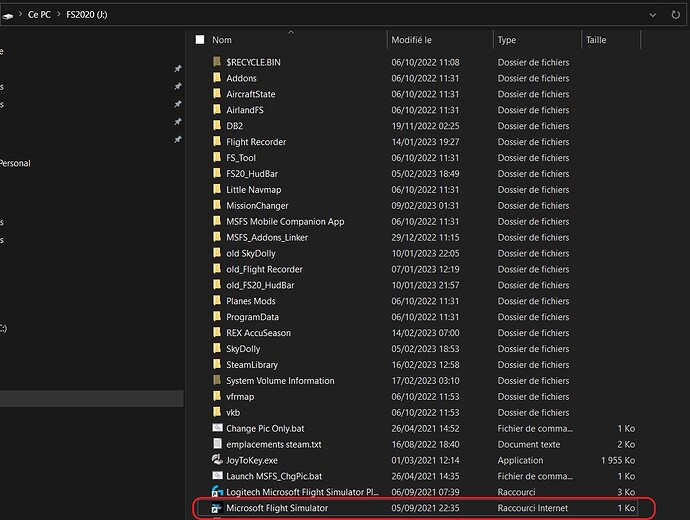Click the DB2 folder icon
The width and height of the screenshot is (690, 520).
[x=217, y=125]
